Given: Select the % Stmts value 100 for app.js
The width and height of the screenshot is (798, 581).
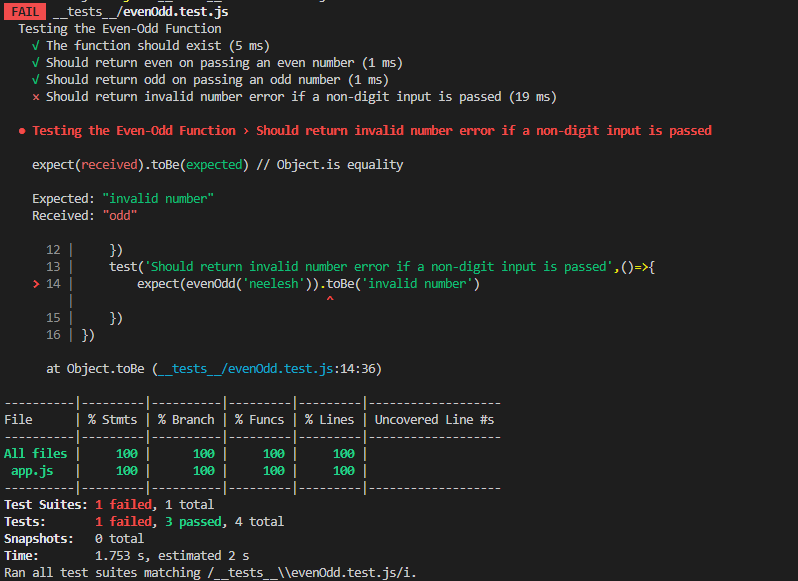Looking at the screenshot, I should click(x=127, y=471).
